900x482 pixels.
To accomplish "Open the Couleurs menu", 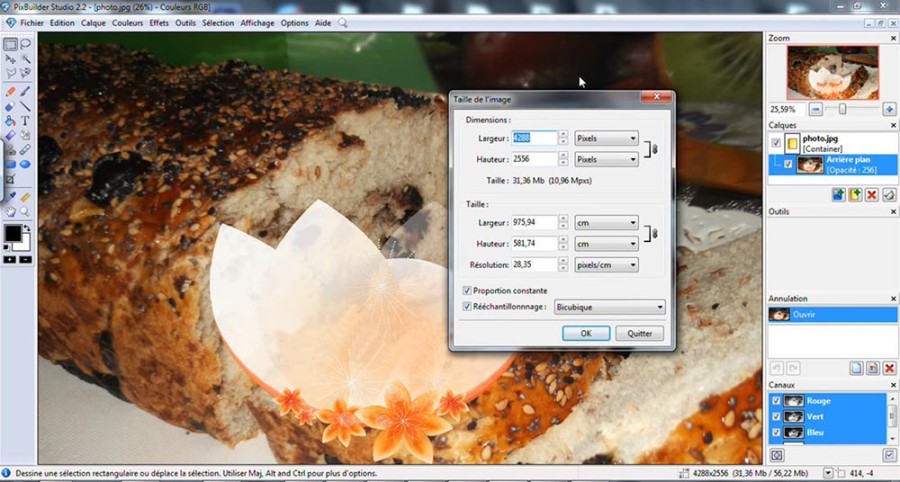I will pos(127,23).
